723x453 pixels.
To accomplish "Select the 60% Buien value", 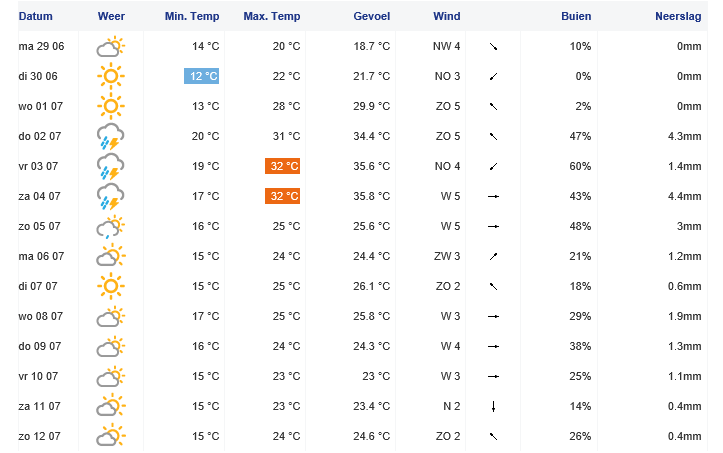I will tap(580, 166).
